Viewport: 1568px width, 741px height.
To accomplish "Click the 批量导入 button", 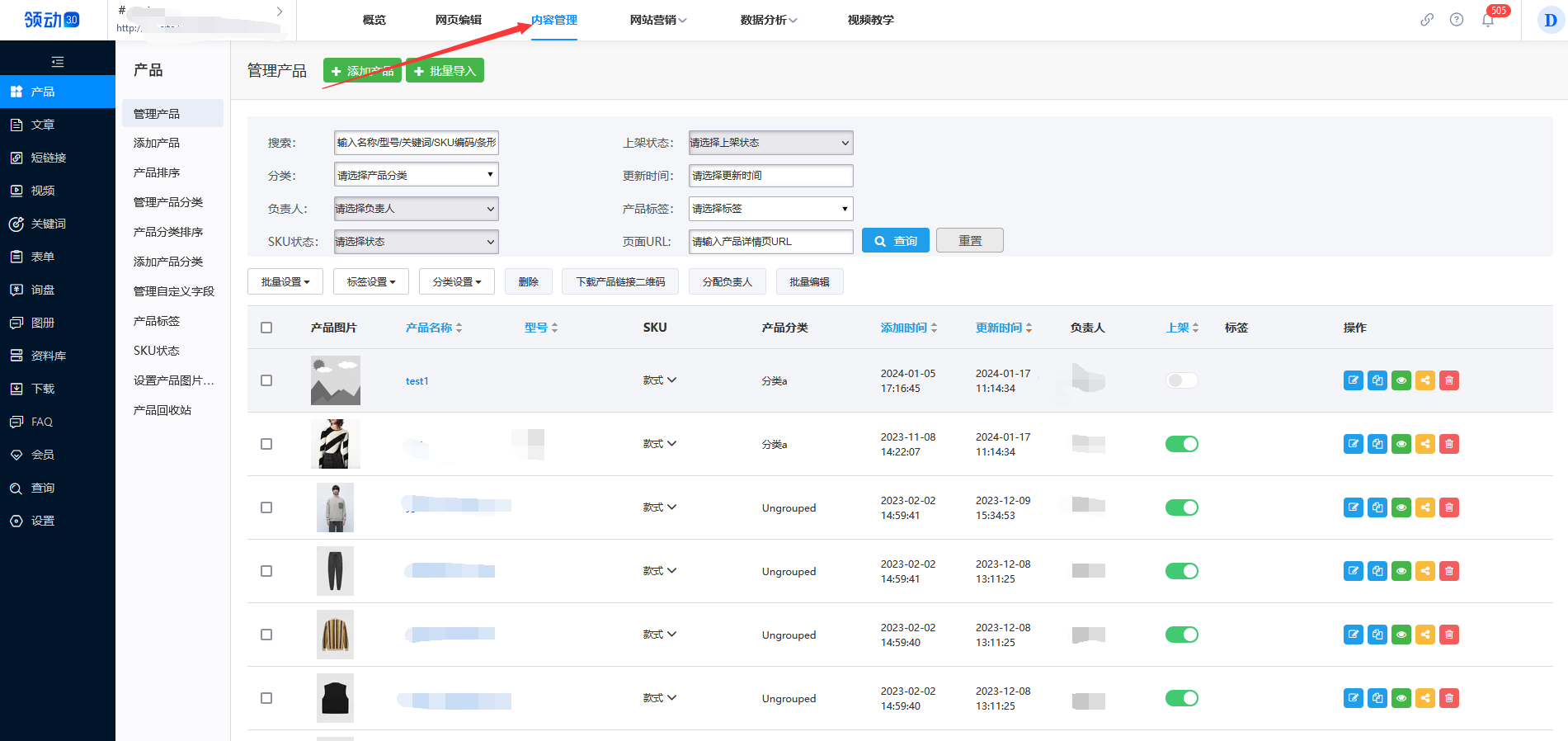I will pos(445,71).
